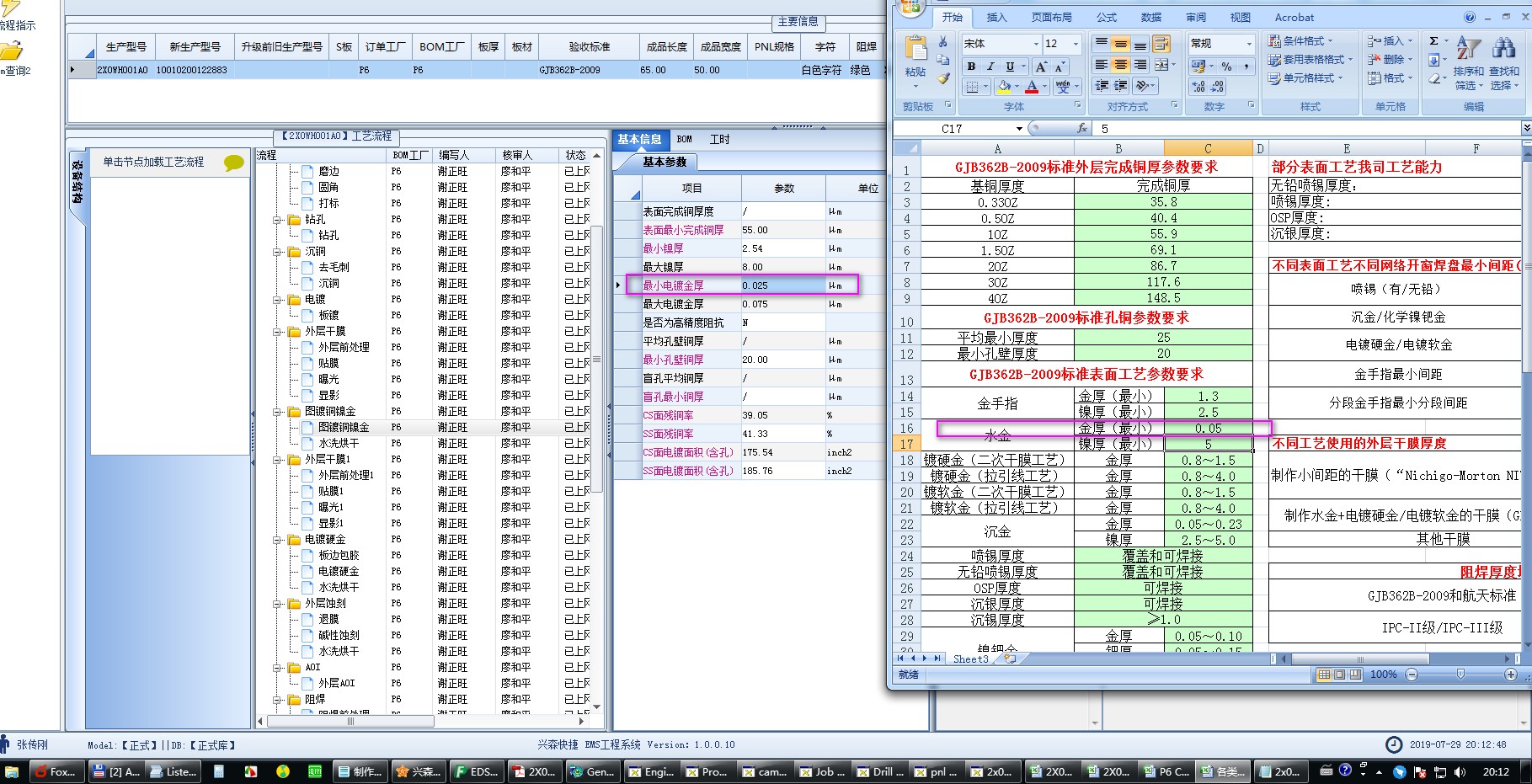Click the decrease decimal icon
Image resolution: width=1532 pixels, height=784 pixels.
(x=1218, y=87)
